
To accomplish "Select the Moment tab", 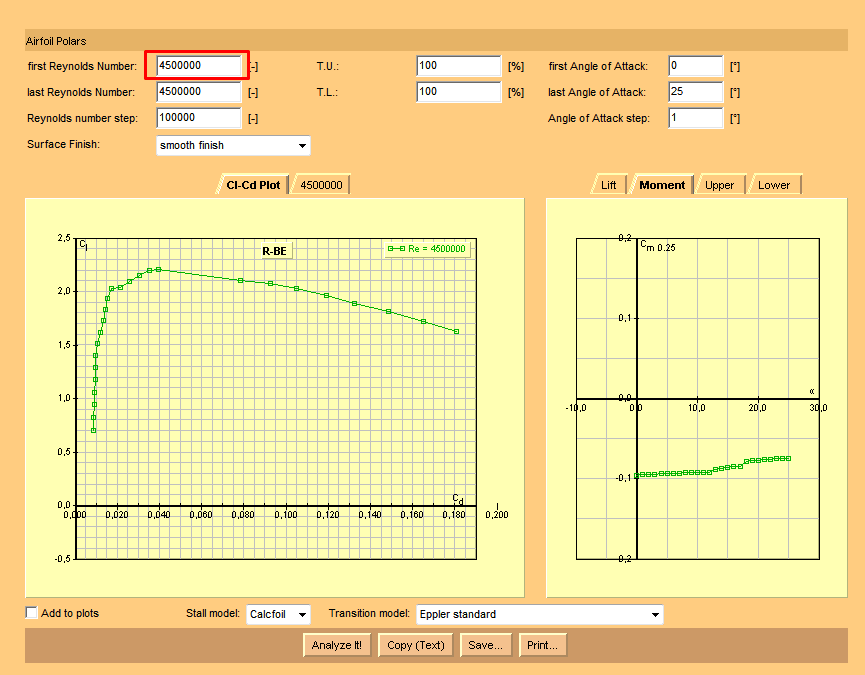I will (661, 185).
